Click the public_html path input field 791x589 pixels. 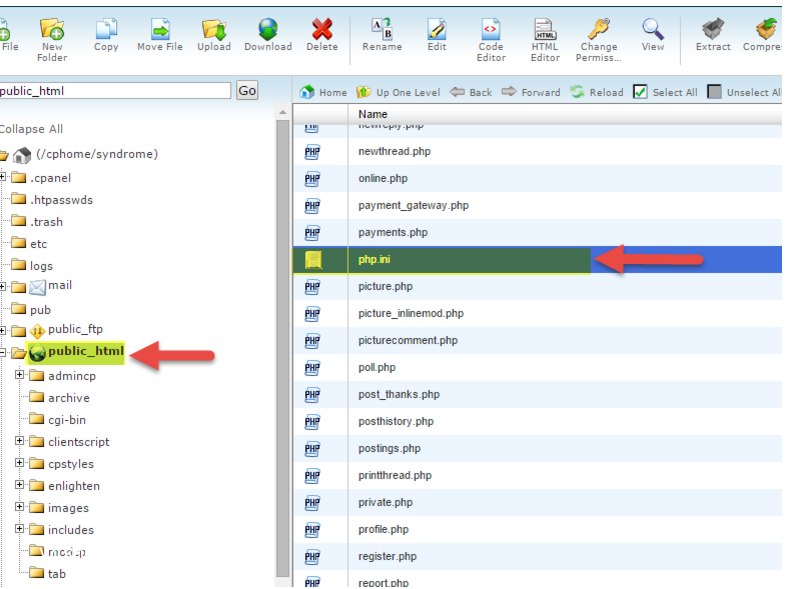115,91
